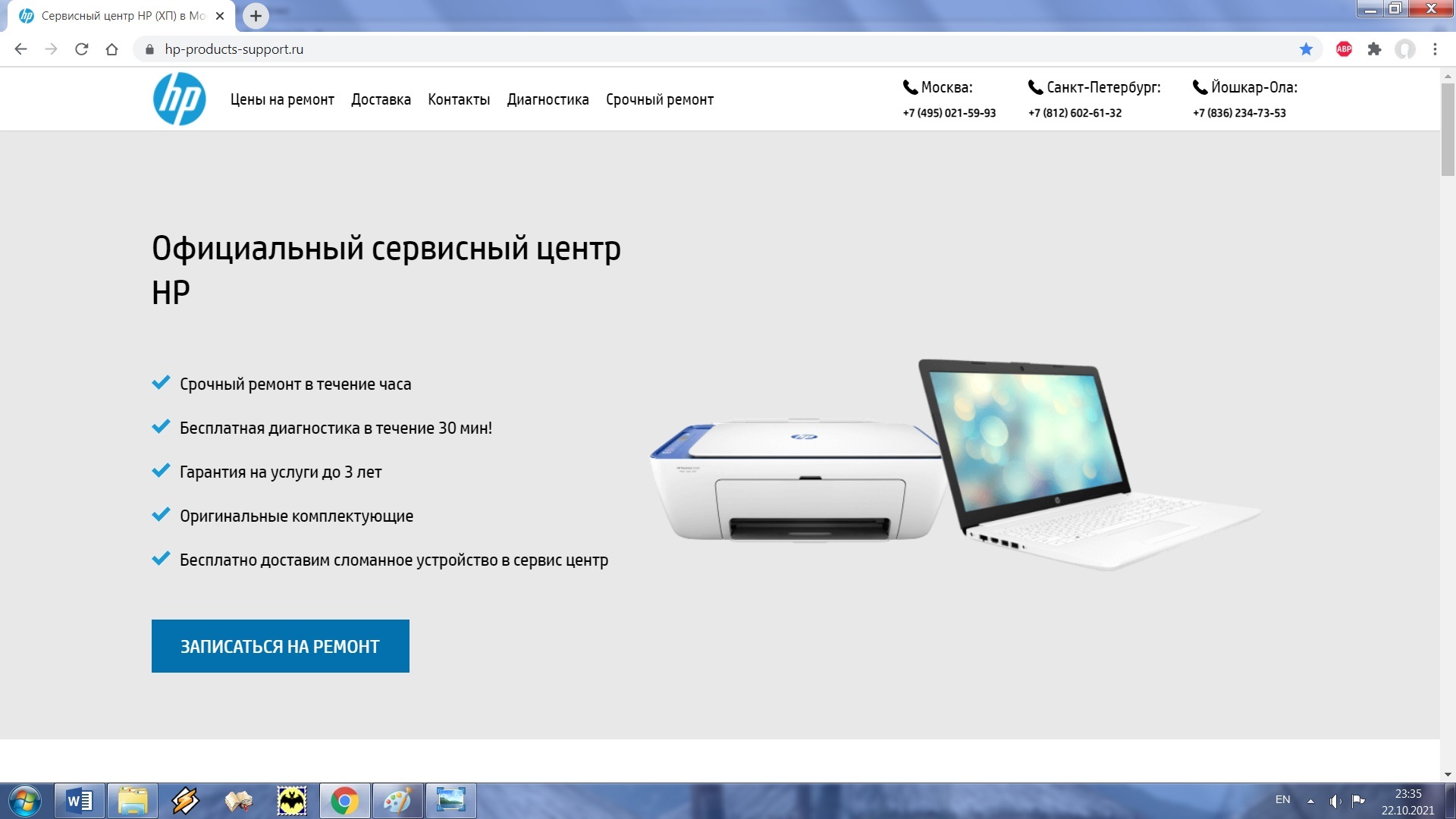Open a new tab with plus button
Image resolution: width=1456 pixels, height=819 pixels.
click(x=256, y=15)
